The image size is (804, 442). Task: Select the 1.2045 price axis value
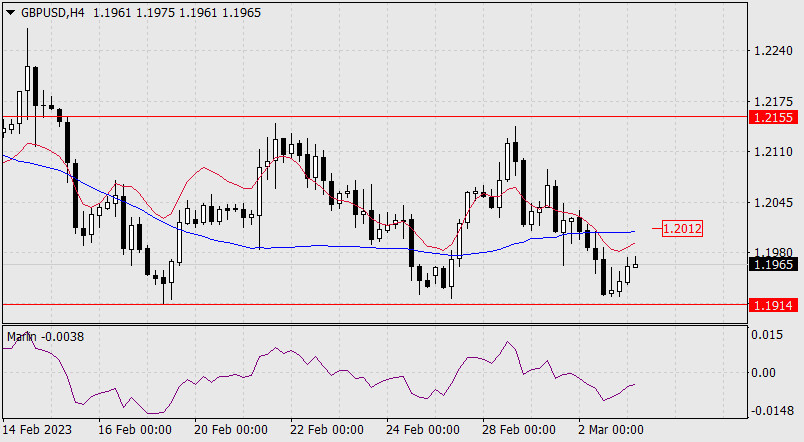773,203
